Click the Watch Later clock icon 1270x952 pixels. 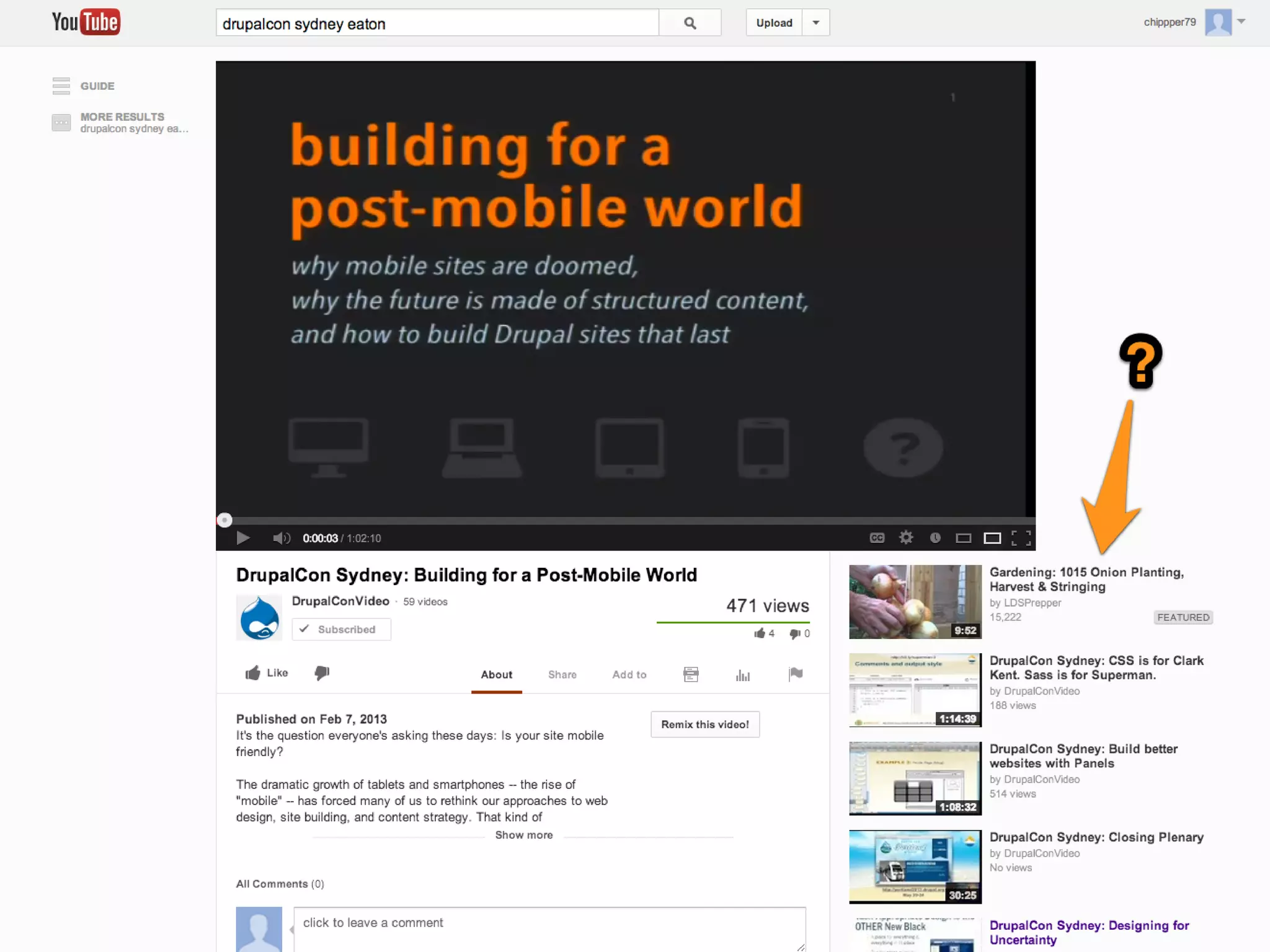(x=935, y=538)
